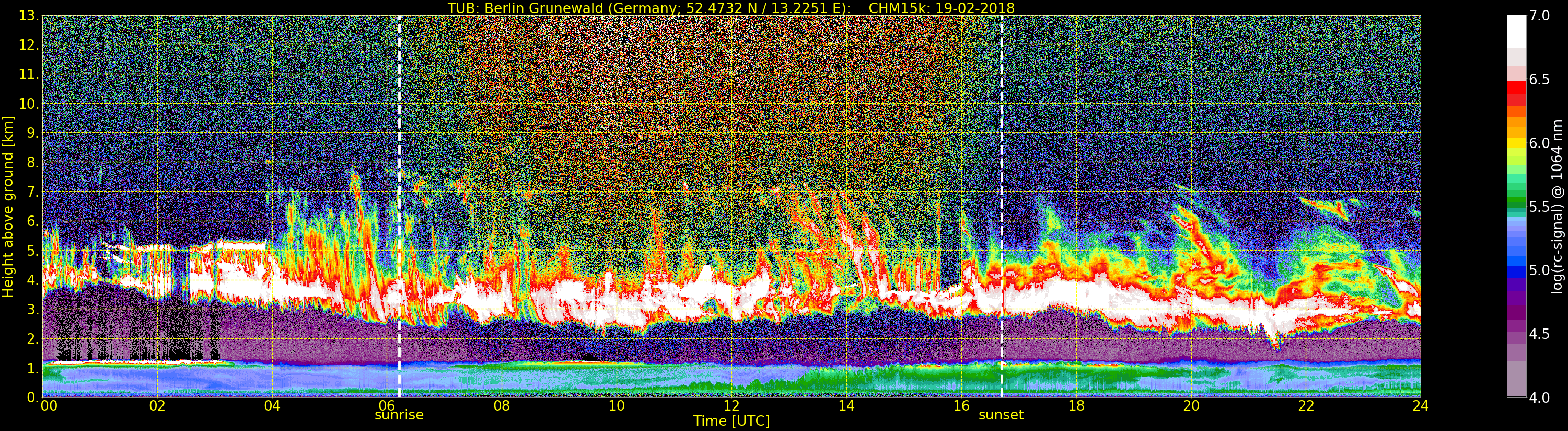Click the 'Height above ground [km]' axis label
The image size is (1568, 431).
coord(8,206)
